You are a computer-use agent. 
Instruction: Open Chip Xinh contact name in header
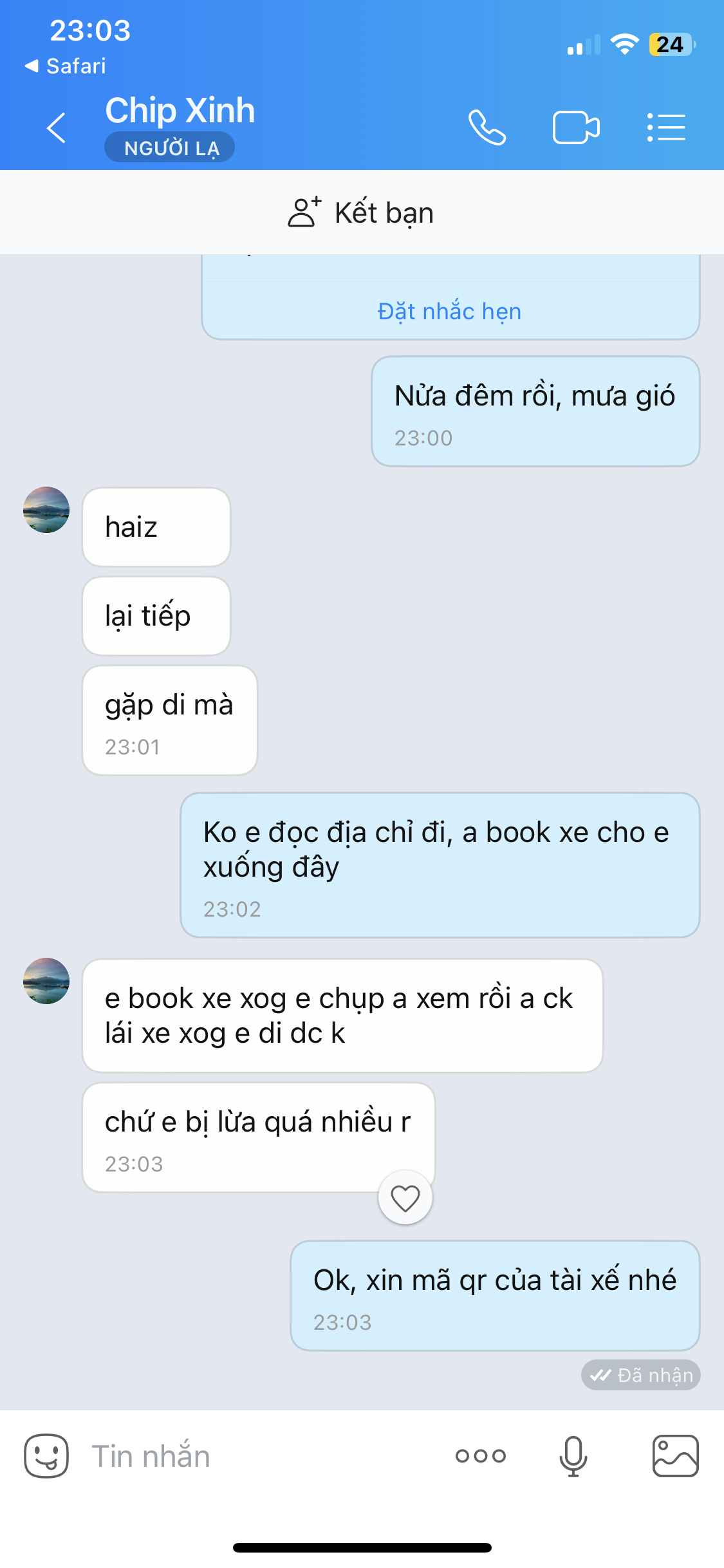point(180,110)
